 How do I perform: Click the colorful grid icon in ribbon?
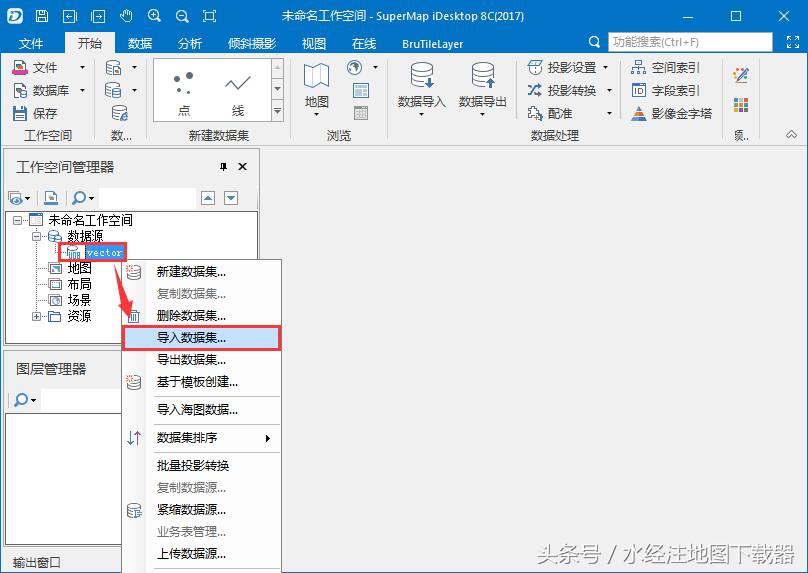741,106
